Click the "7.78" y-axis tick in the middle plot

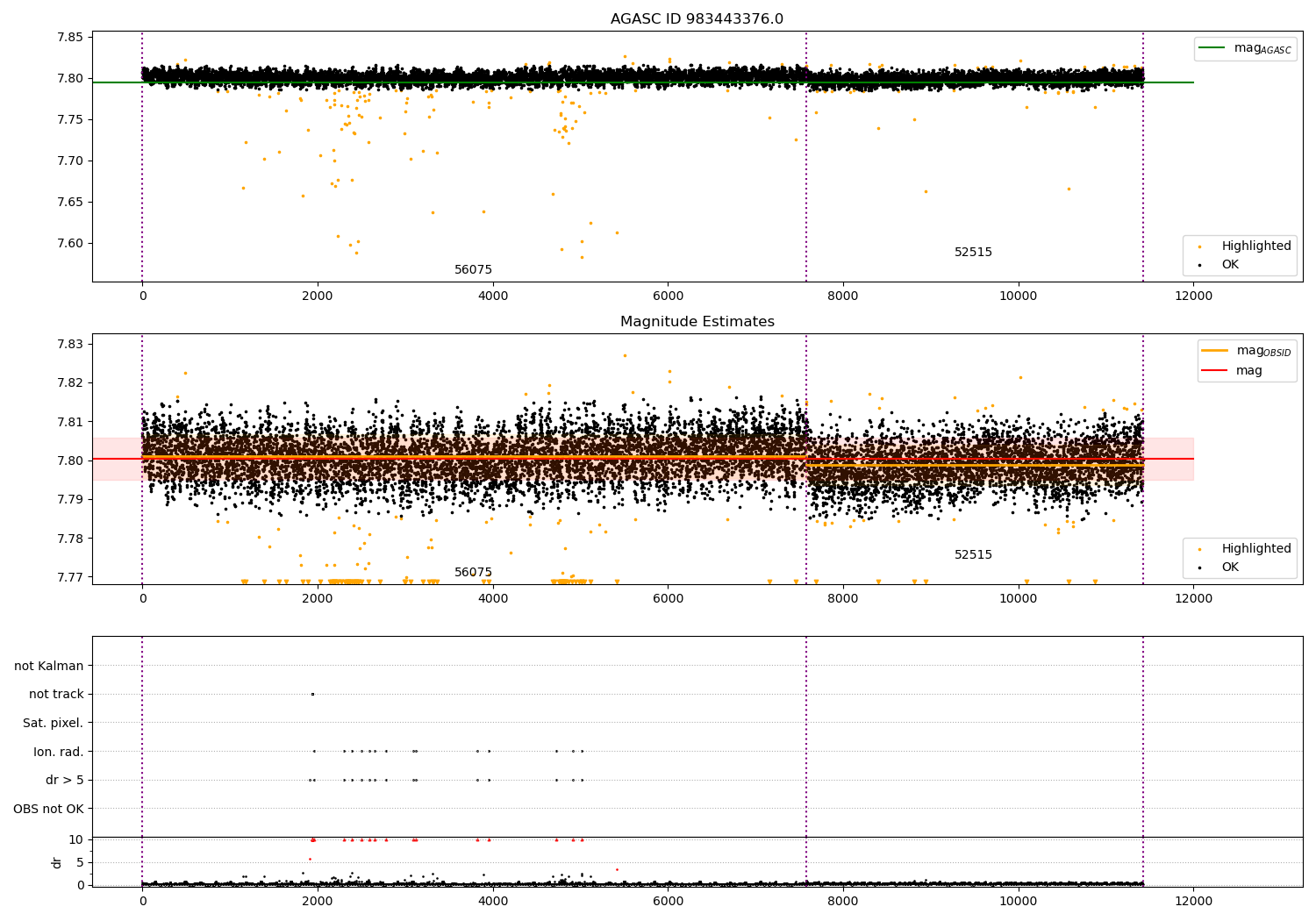[x=70, y=539]
